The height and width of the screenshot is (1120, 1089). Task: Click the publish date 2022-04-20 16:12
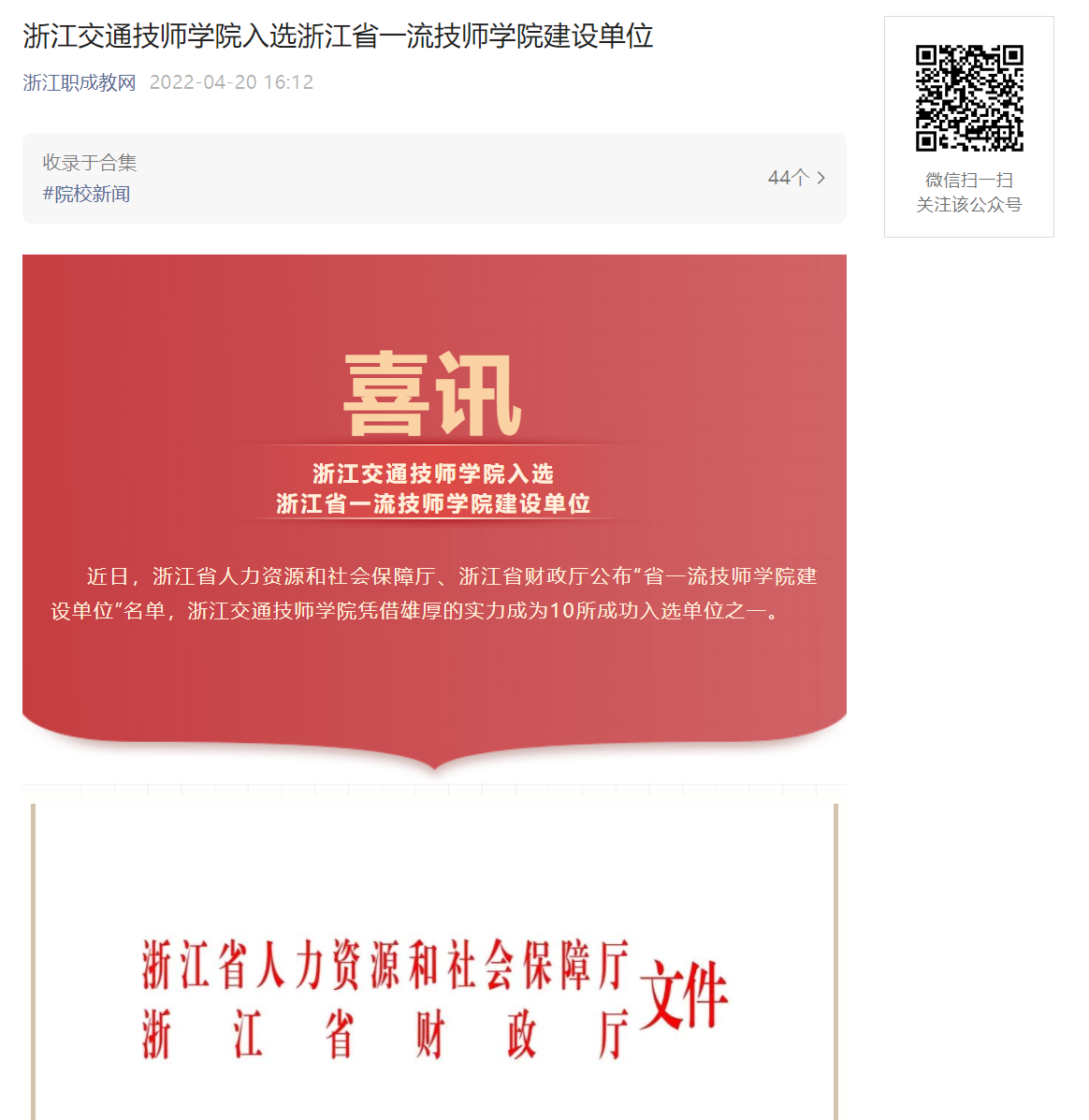click(x=231, y=82)
